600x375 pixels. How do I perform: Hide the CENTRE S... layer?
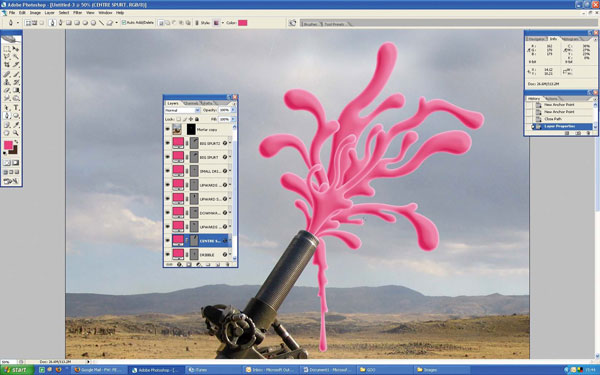(x=168, y=240)
